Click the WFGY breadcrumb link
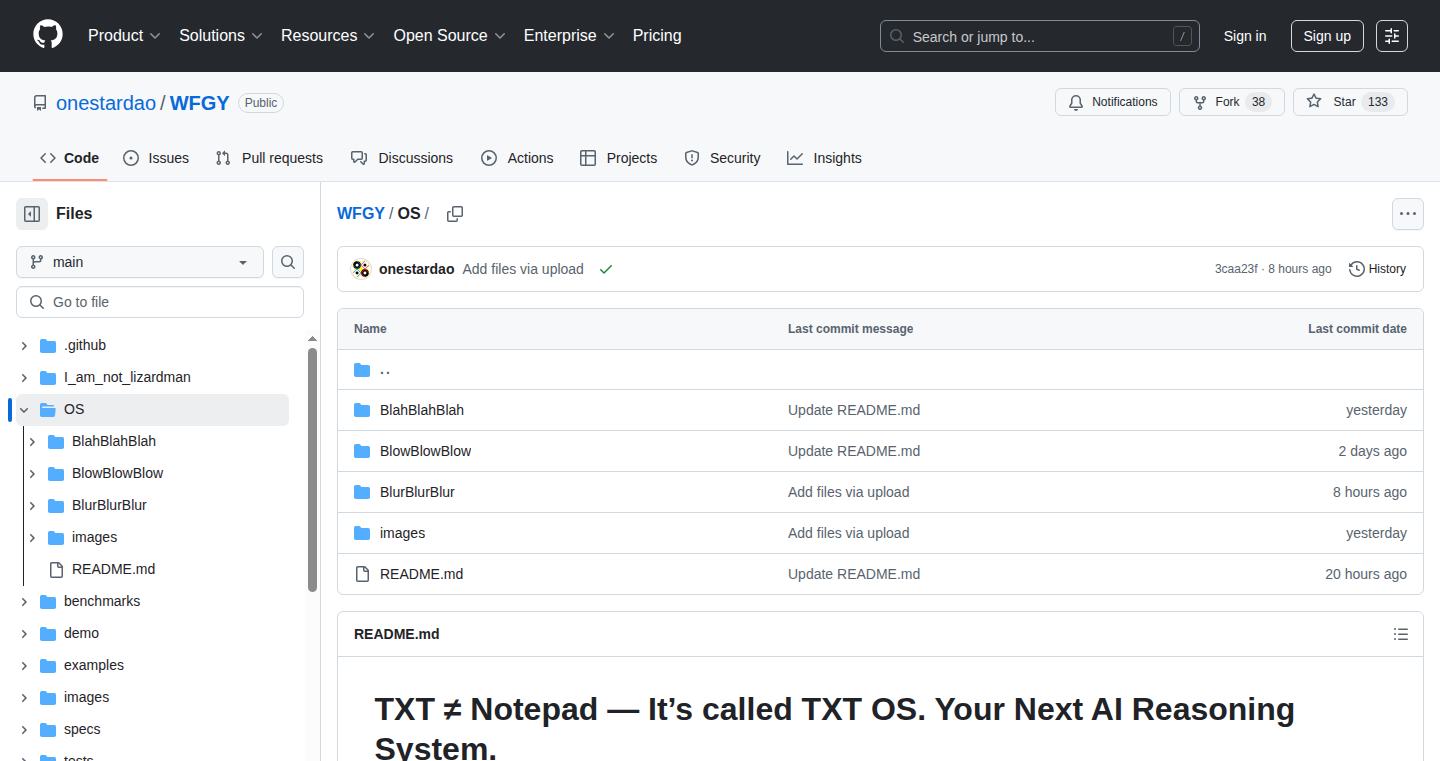Viewport: 1440px width, 761px height. [x=361, y=214]
